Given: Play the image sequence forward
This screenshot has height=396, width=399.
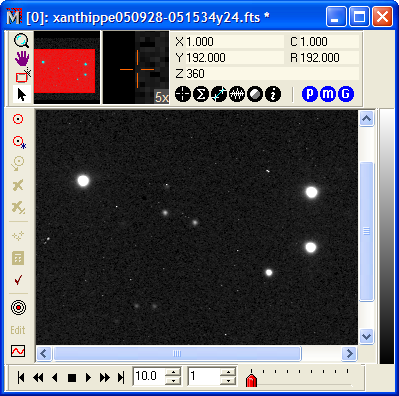Looking at the screenshot, I should pyautogui.click(x=88, y=378).
